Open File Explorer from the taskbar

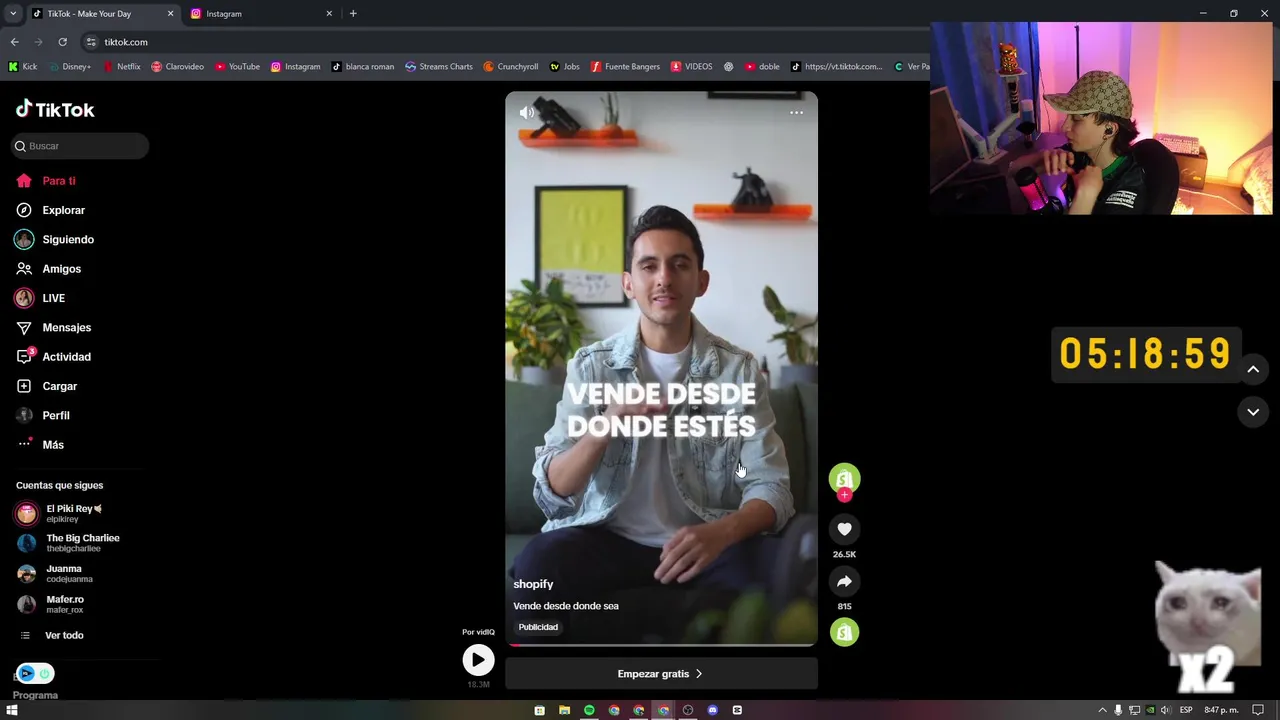pos(564,710)
